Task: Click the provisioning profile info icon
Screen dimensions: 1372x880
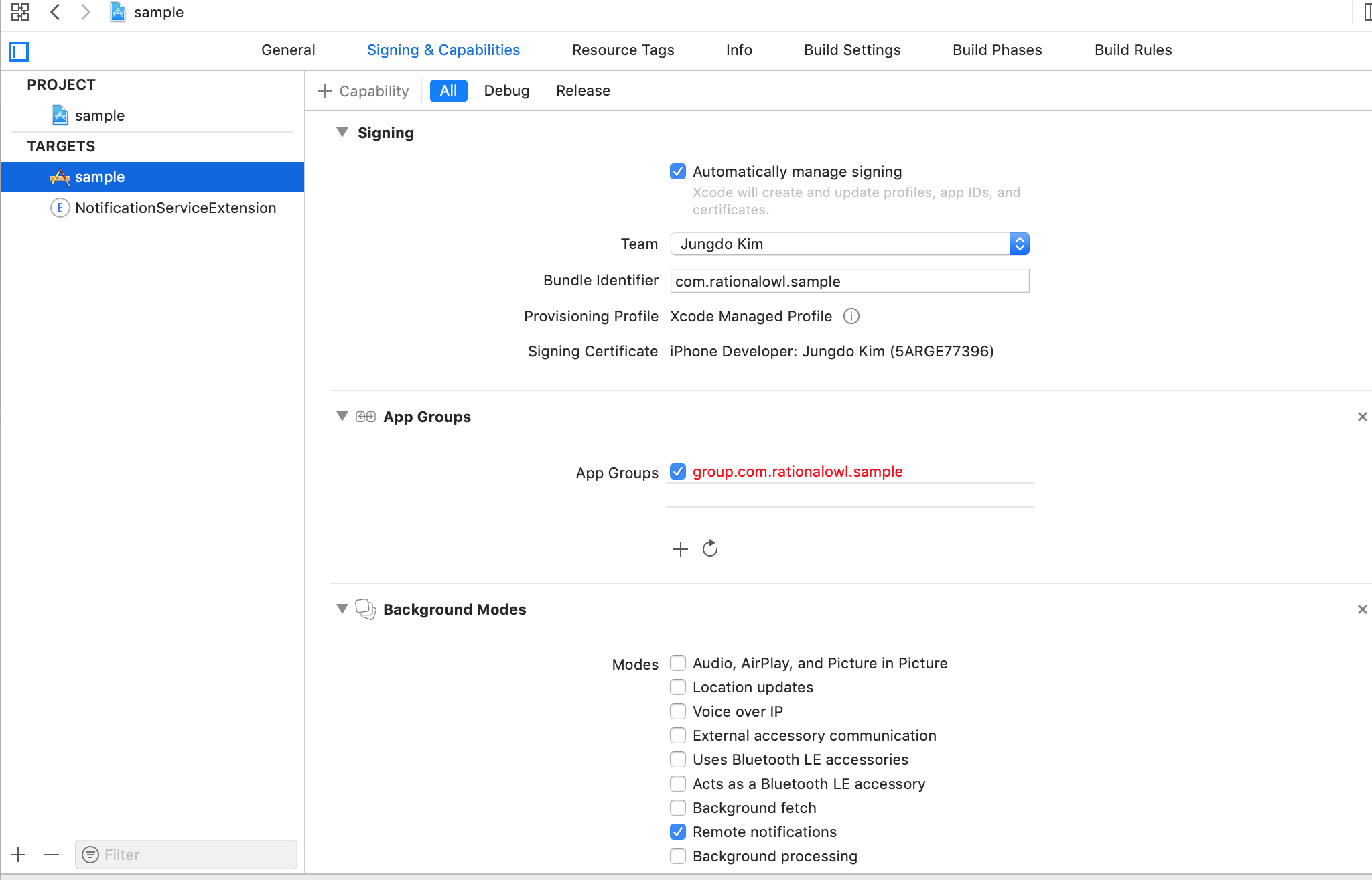Action: [x=851, y=316]
